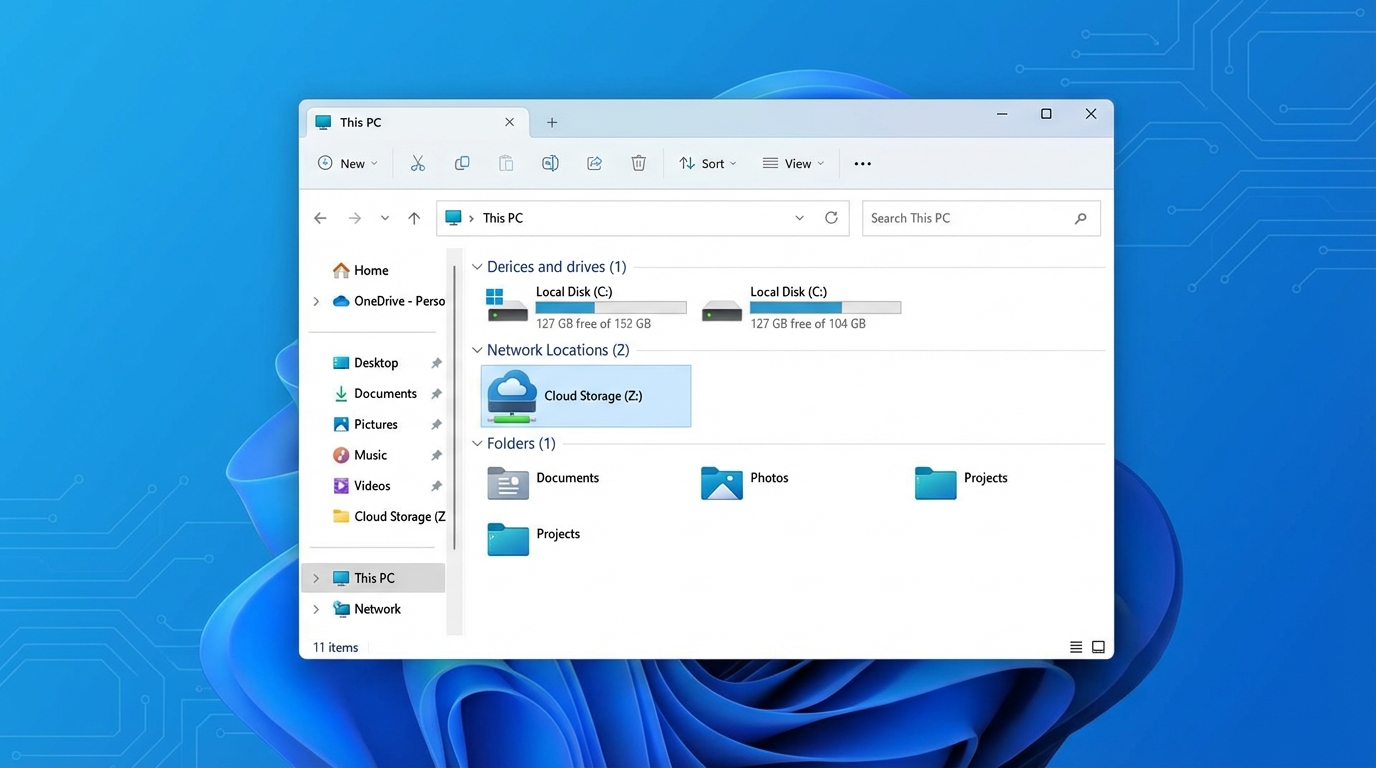This screenshot has width=1376, height=768.
Task: Click the Delete trash icon
Action: point(638,162)
